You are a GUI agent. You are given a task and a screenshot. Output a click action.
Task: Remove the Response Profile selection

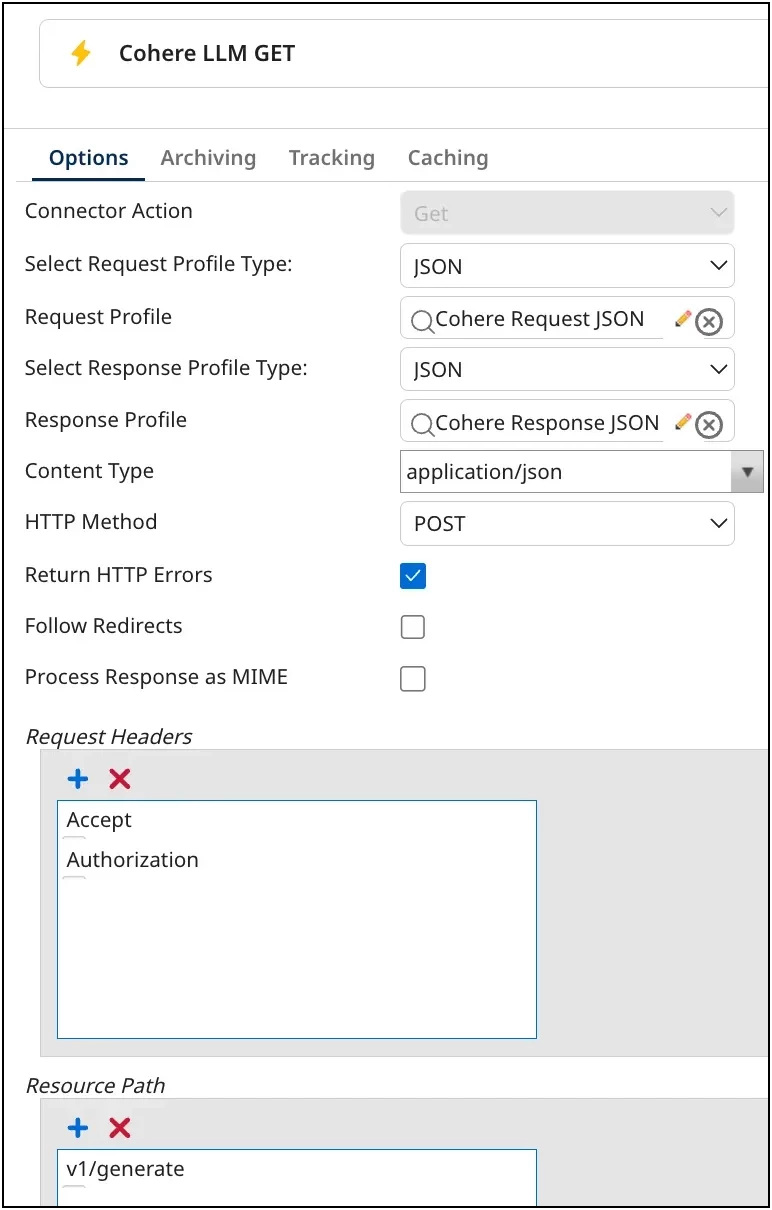(709, 425)
